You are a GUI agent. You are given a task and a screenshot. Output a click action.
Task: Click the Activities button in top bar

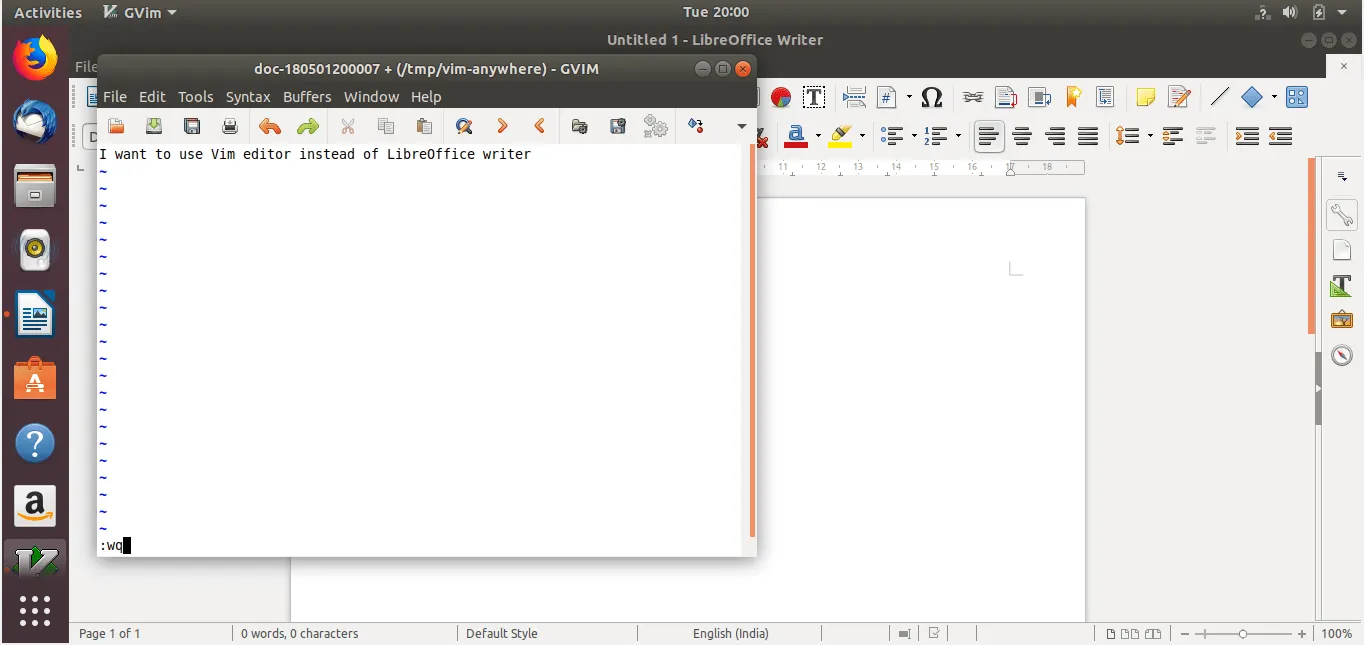point(48,13)
